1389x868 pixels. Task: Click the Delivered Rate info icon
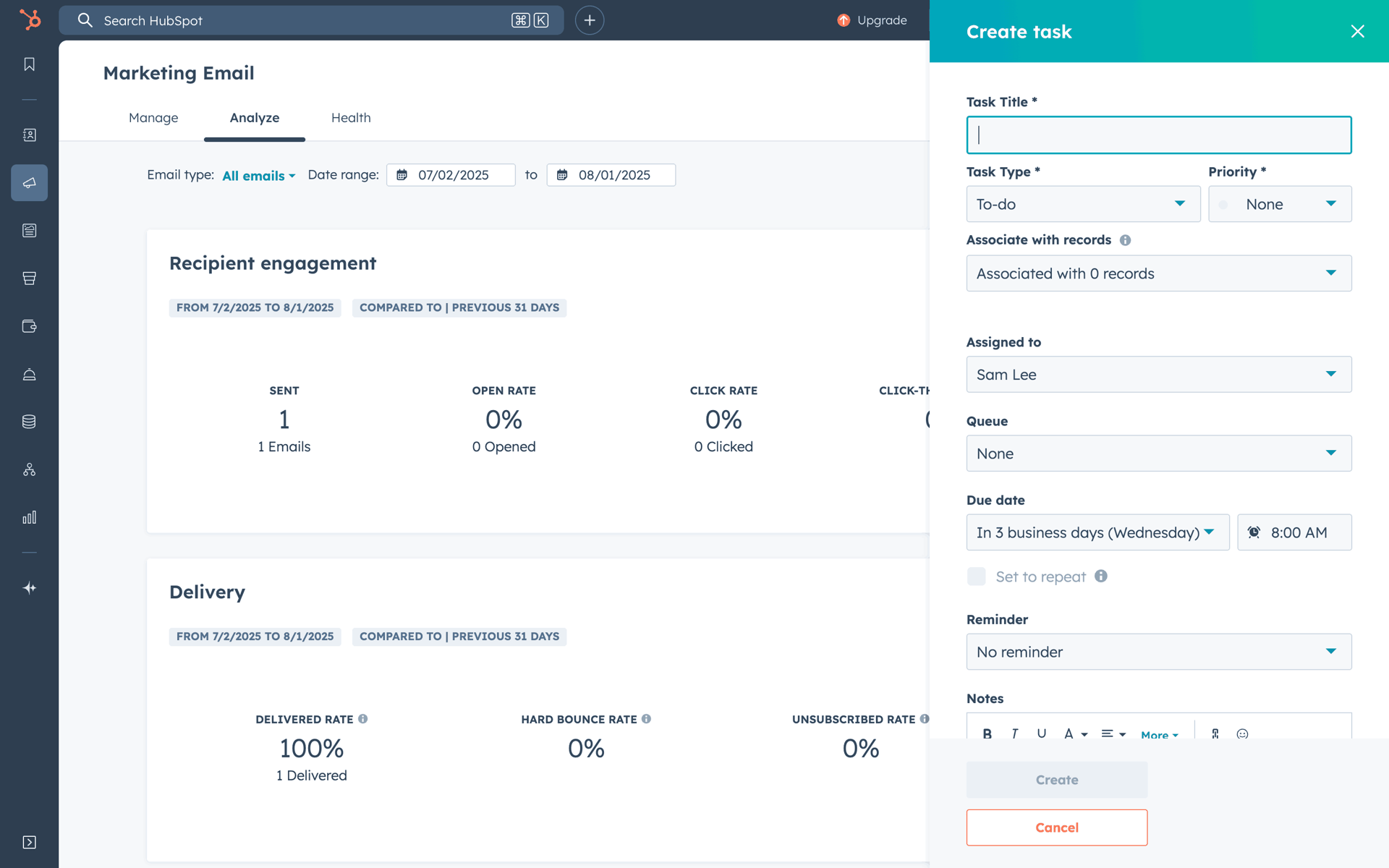363,719
